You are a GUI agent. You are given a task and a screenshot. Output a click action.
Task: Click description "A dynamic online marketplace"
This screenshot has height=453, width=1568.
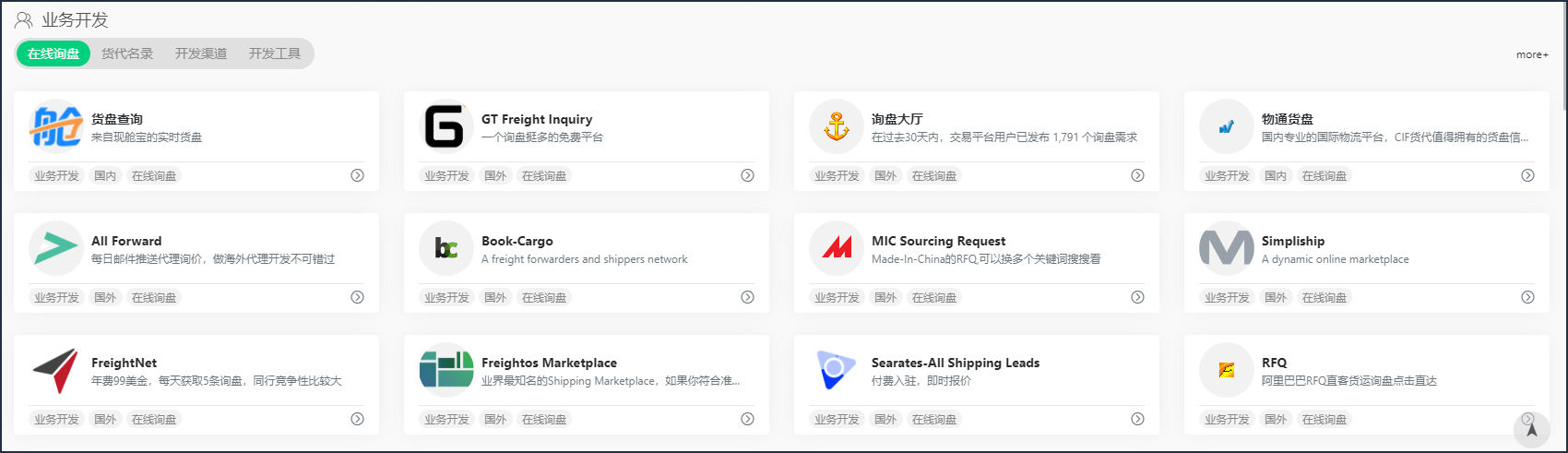pyautogui.click(x=1336, y=259)
